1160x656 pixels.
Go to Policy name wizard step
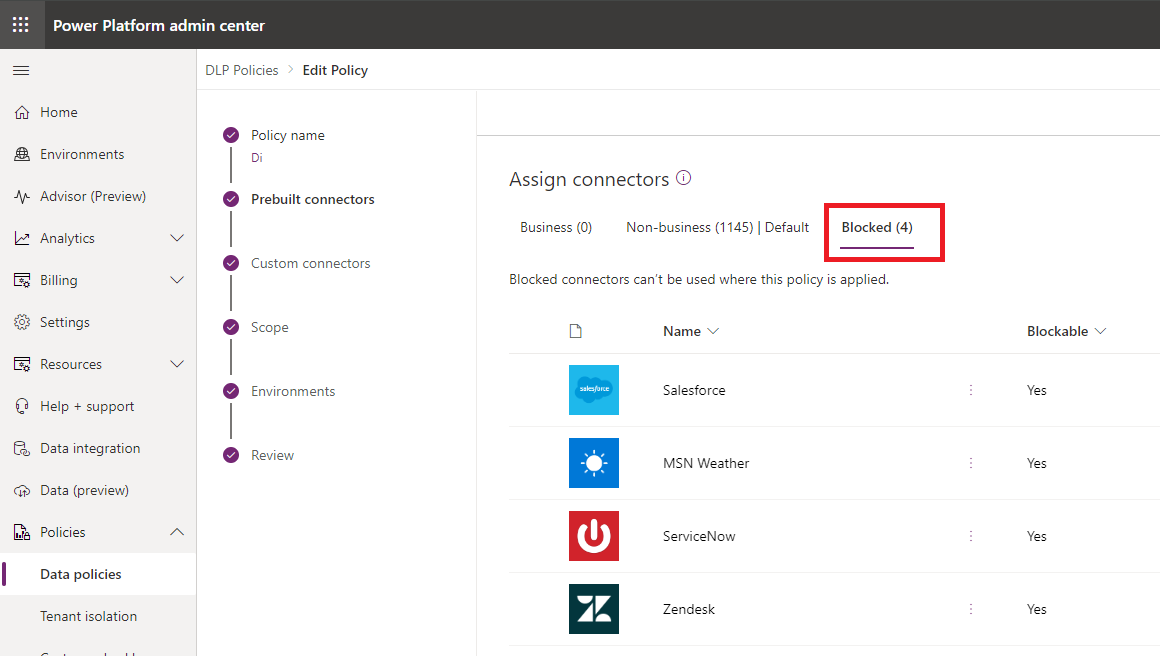click(x=288, y=135)
